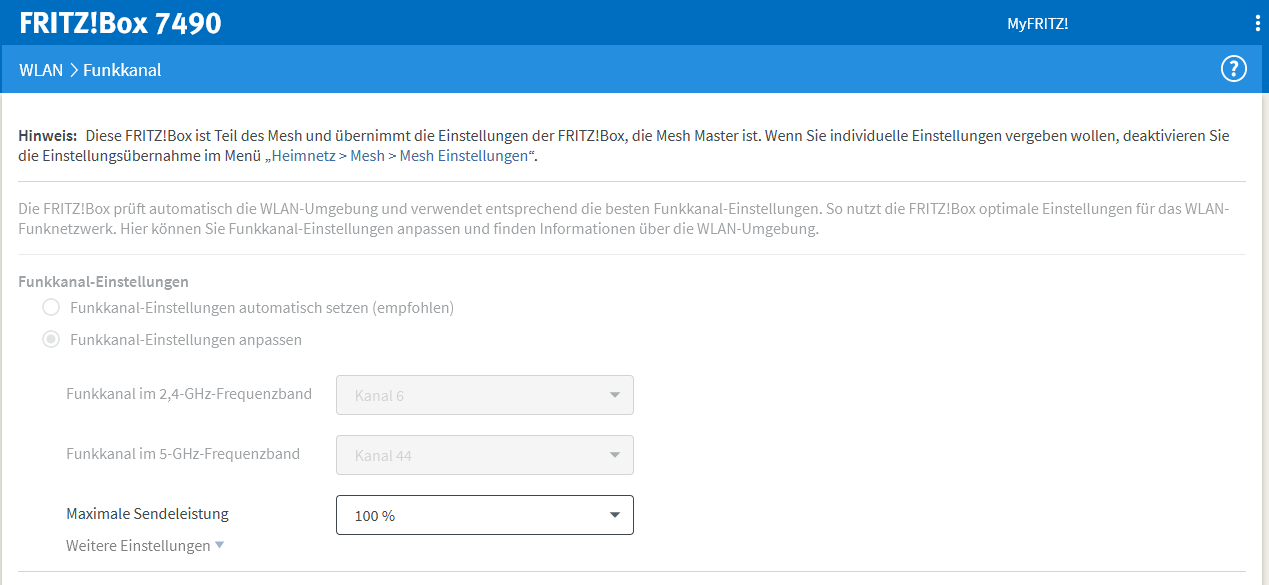
Task: Select Funkkanal-Einstellungen automatisch setzen radio button
Action: [50, 307]
